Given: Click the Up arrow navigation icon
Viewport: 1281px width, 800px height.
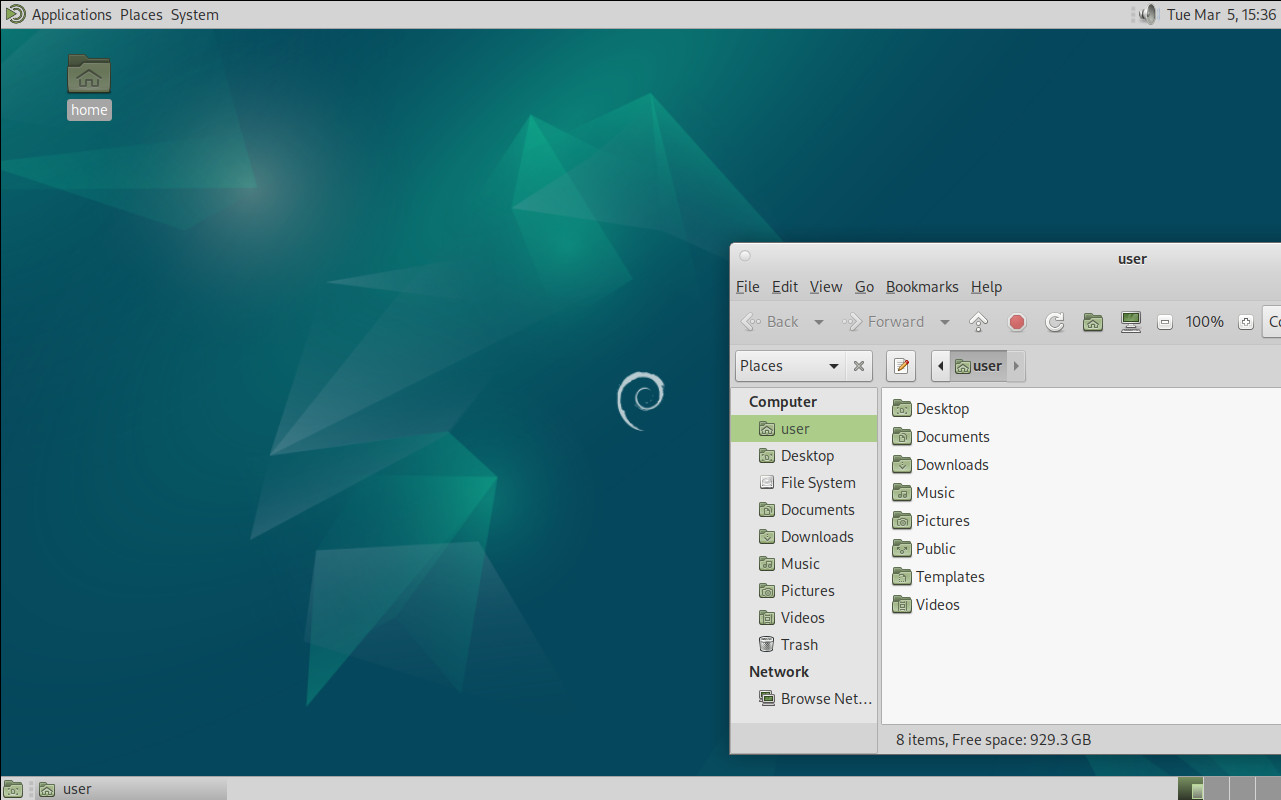Looking at the screenshot, I should coord(978,321).
